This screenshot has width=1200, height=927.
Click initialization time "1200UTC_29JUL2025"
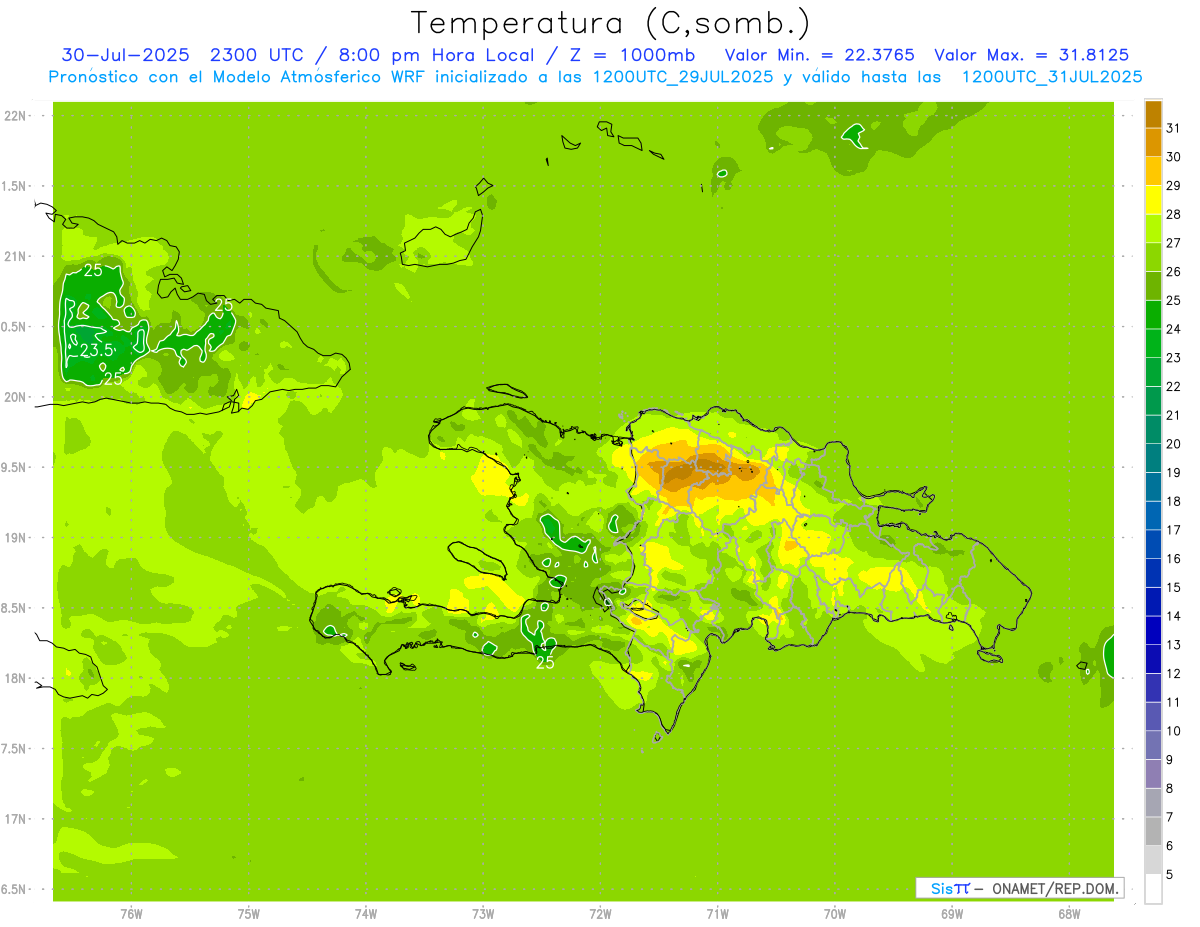click(683, 77)
